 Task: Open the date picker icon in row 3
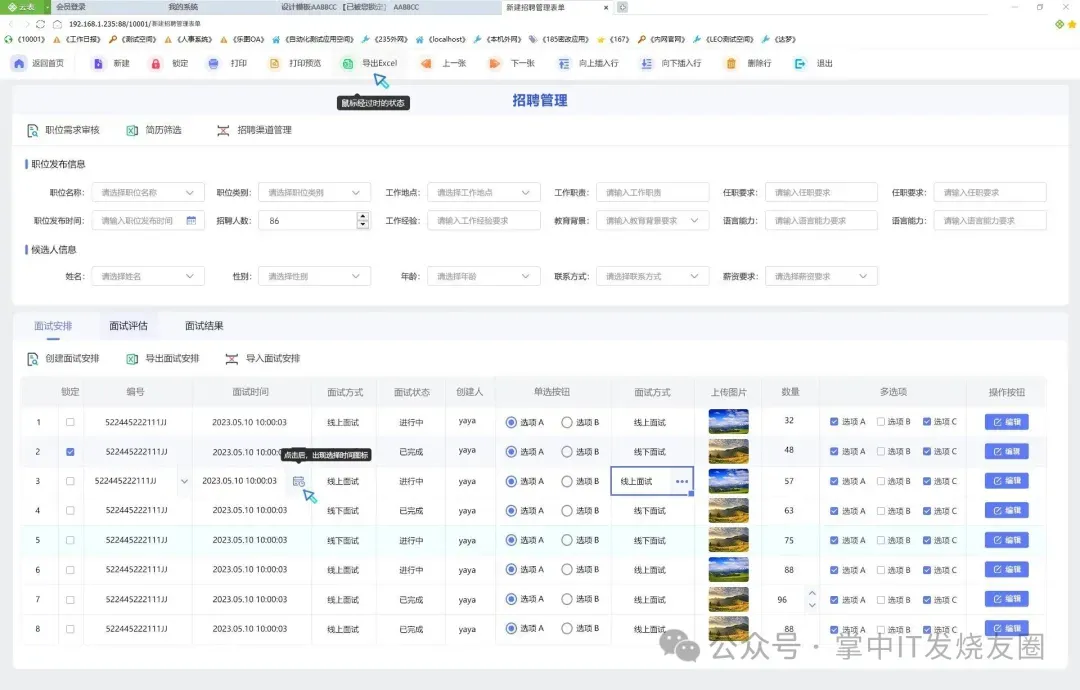(298, 481)
